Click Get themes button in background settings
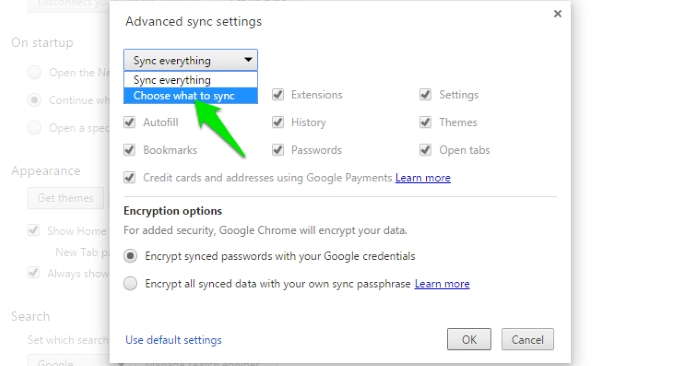The image size is (700, 366). (x=65, y=198)
